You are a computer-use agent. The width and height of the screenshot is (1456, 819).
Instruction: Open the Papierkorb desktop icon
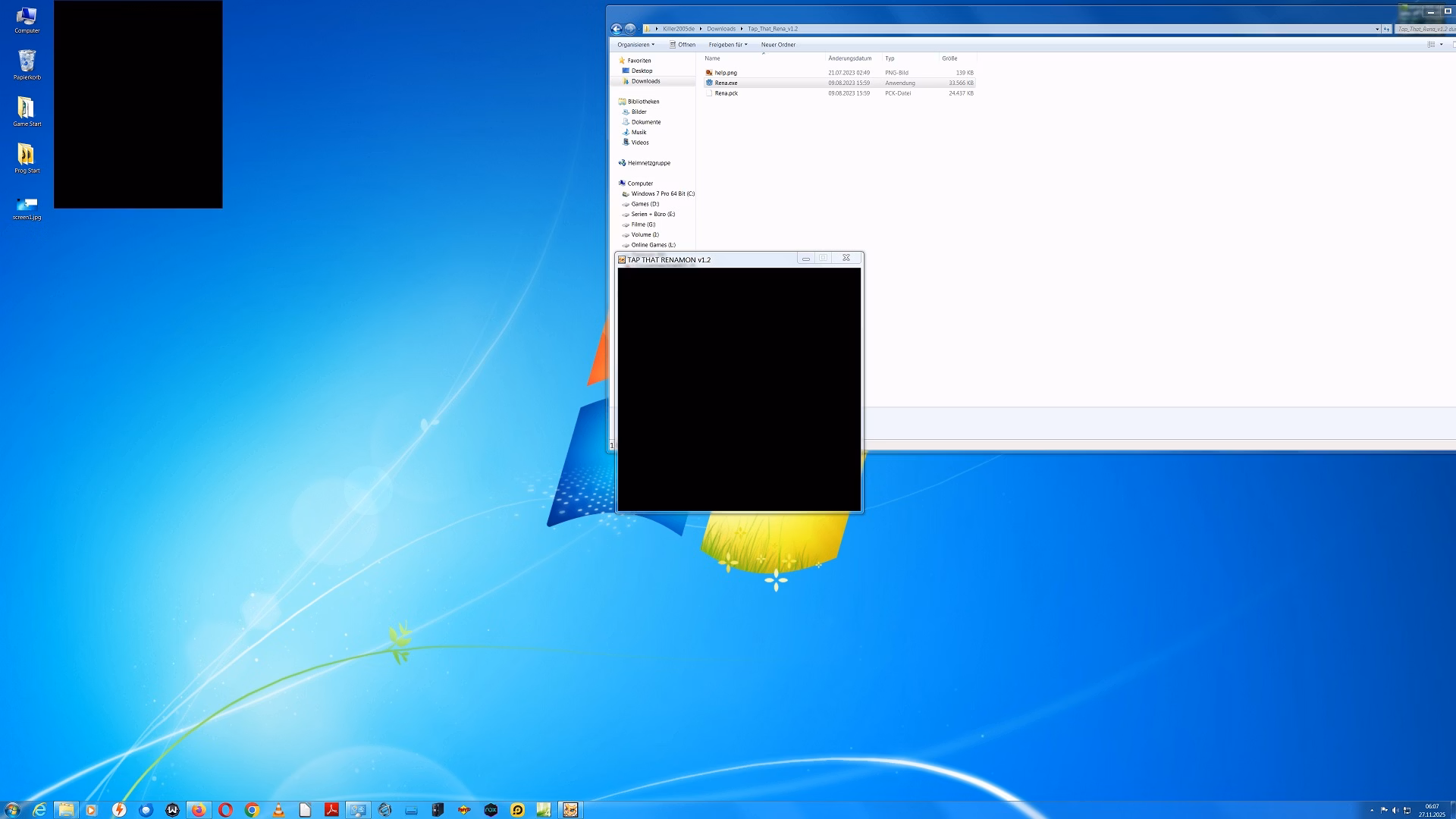point(27,64)
